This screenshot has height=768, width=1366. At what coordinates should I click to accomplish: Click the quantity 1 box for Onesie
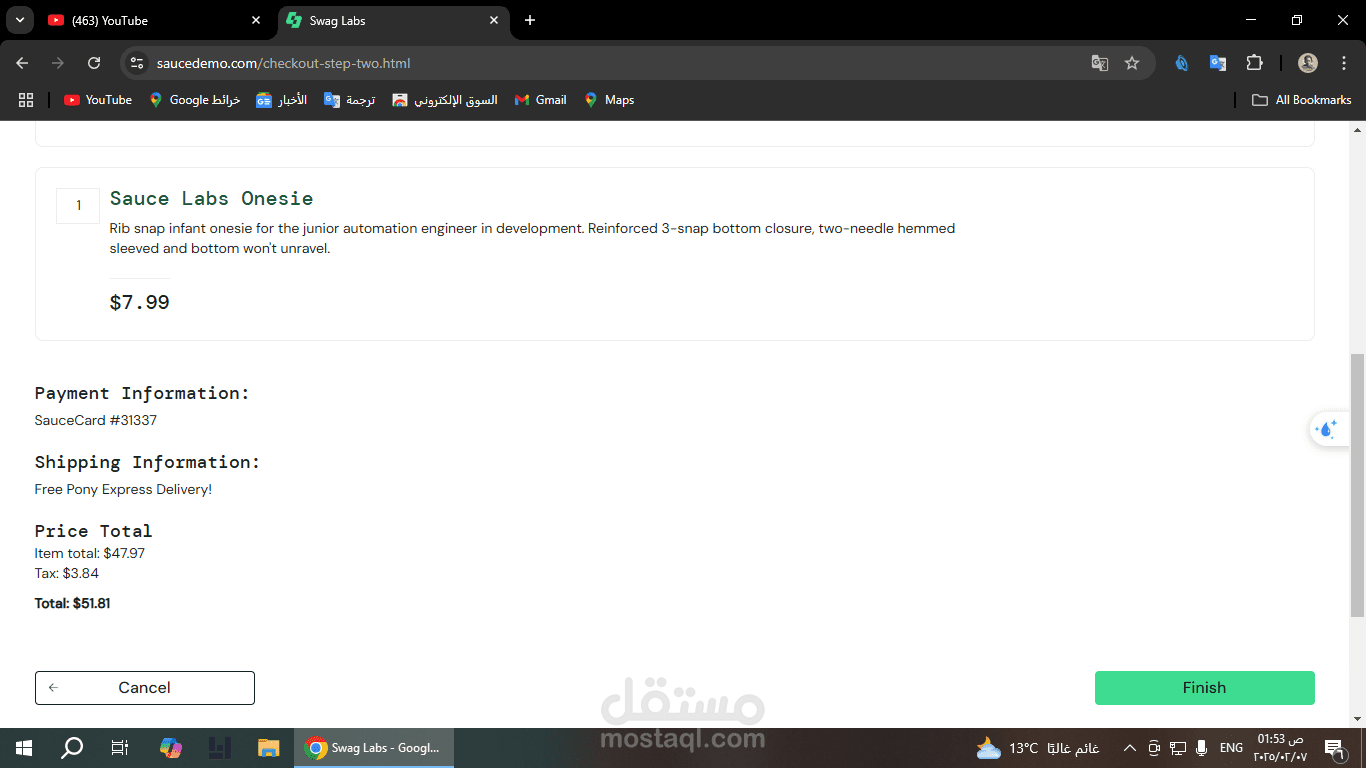point(78,206)
